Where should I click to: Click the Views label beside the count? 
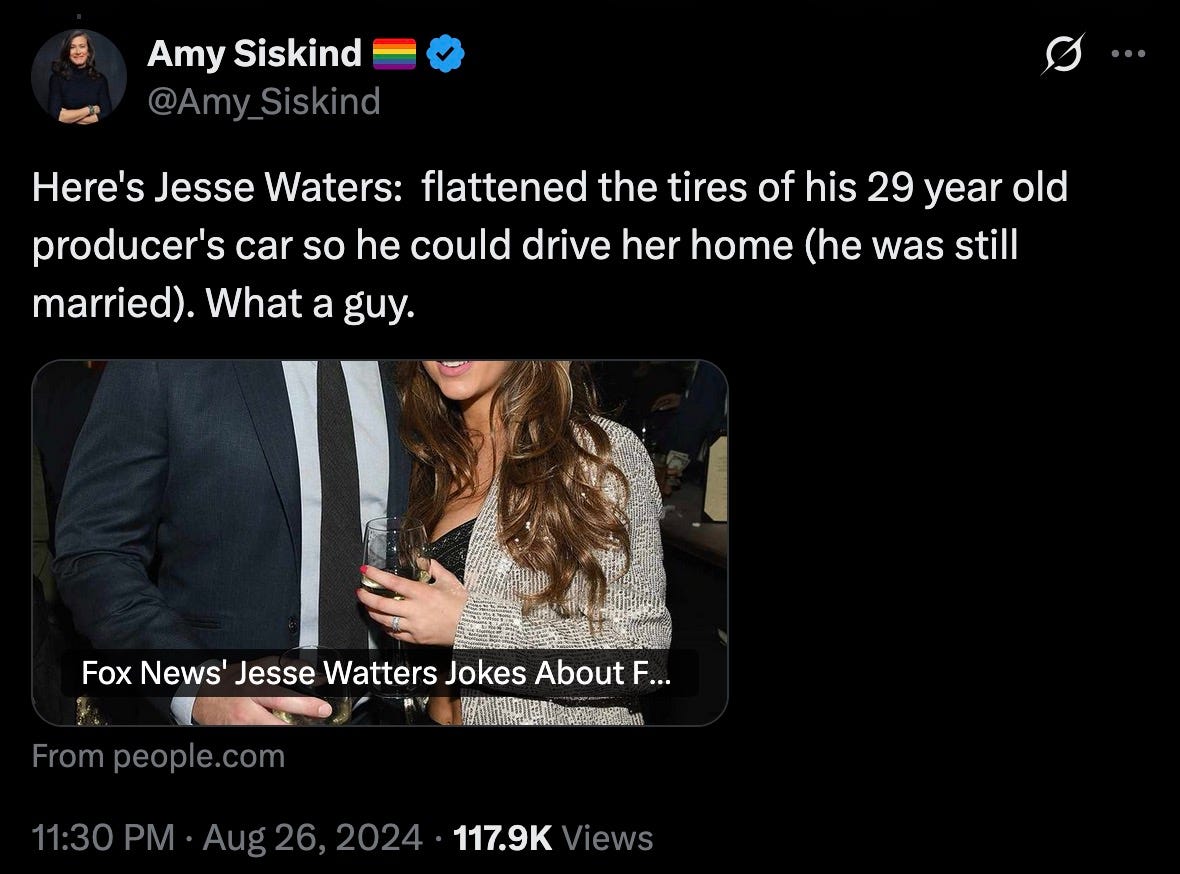[x=607, y=838]
